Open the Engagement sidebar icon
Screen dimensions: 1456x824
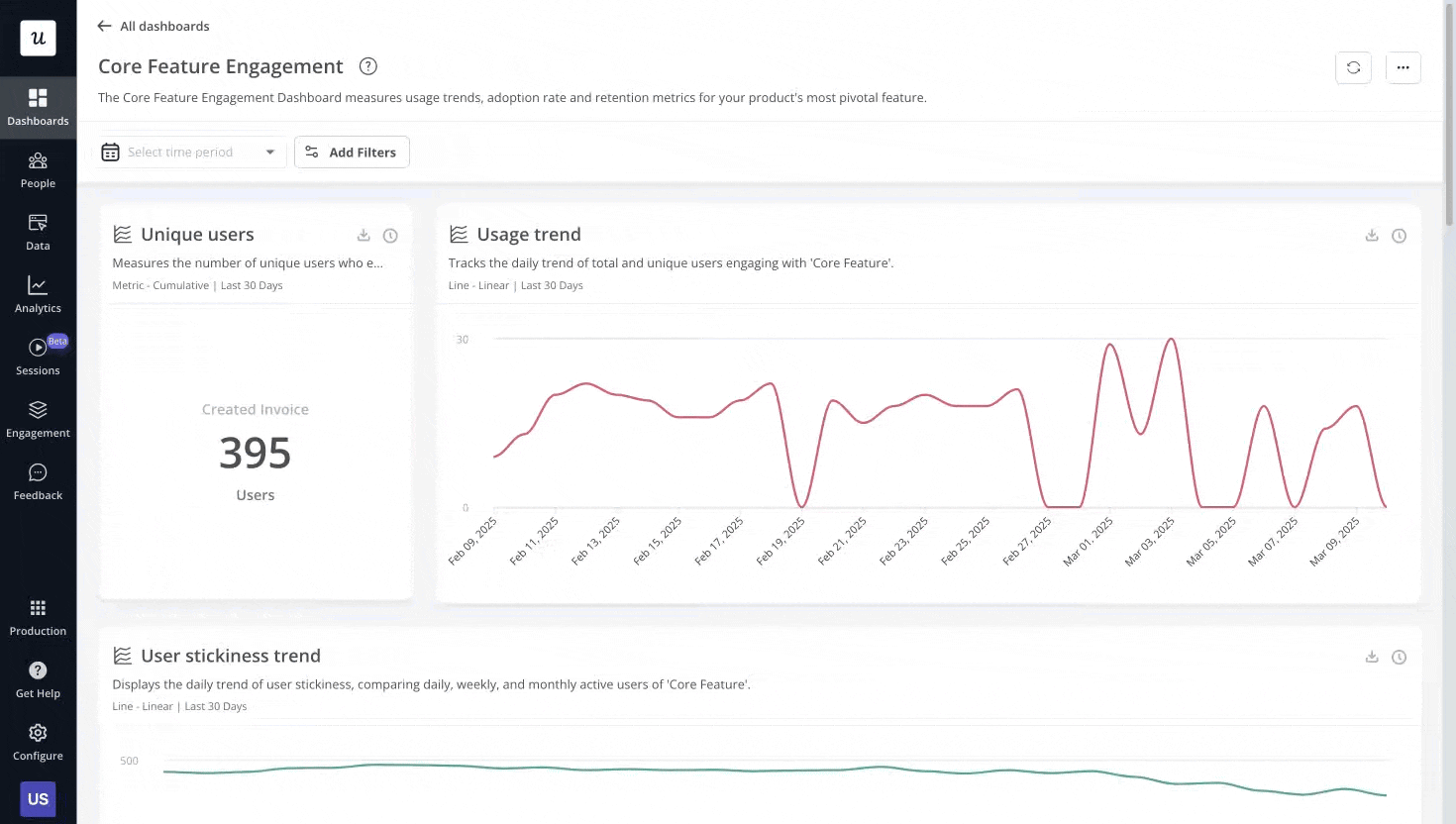tap(38, 419)
